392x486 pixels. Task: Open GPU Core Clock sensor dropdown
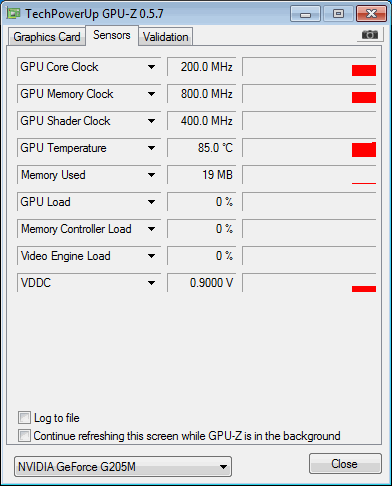point(152,67)
